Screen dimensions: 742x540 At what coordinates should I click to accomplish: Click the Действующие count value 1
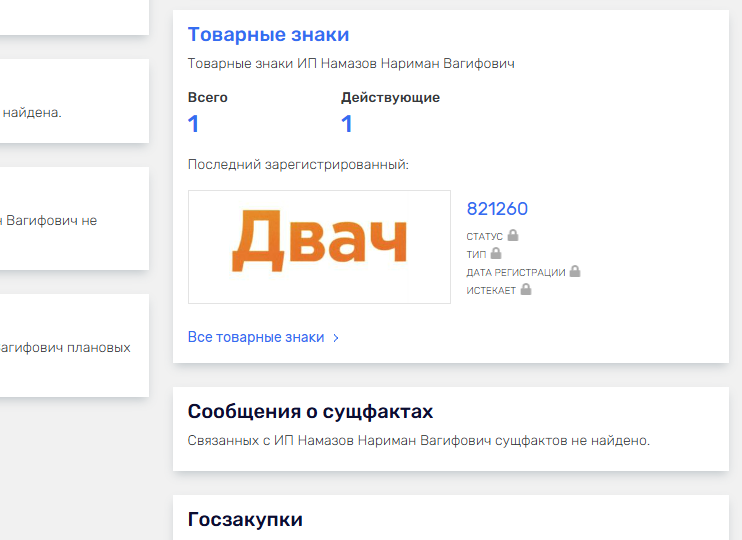[x=346, y=124]
